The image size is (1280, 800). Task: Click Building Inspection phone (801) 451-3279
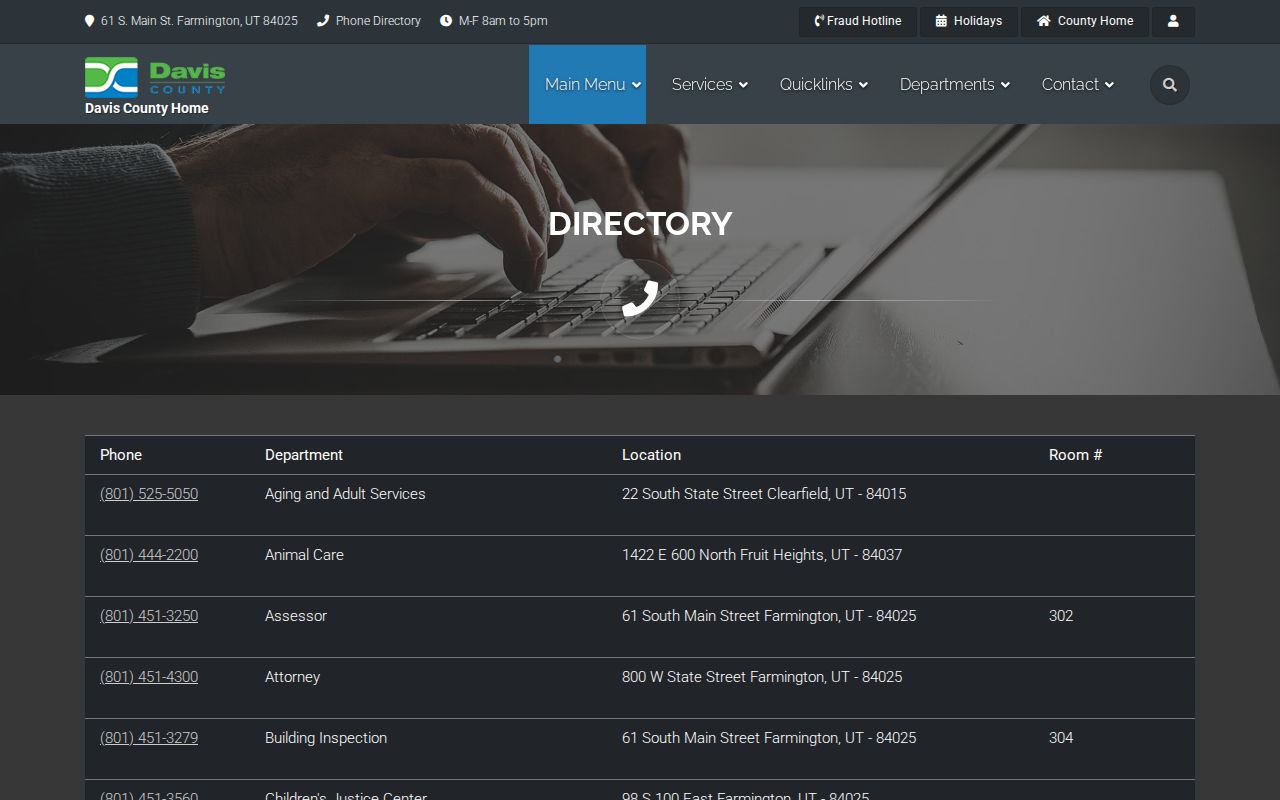149,738
